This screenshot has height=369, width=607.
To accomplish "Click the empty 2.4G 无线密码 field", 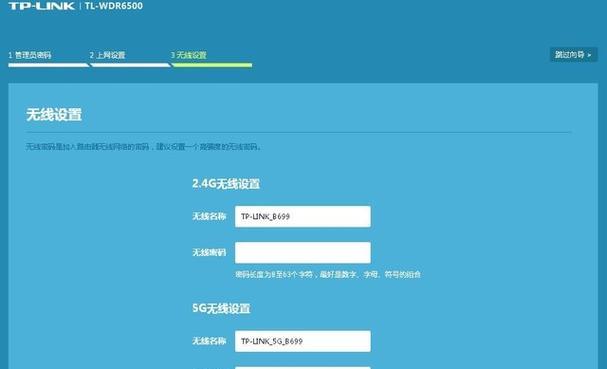I will (303, 252).
